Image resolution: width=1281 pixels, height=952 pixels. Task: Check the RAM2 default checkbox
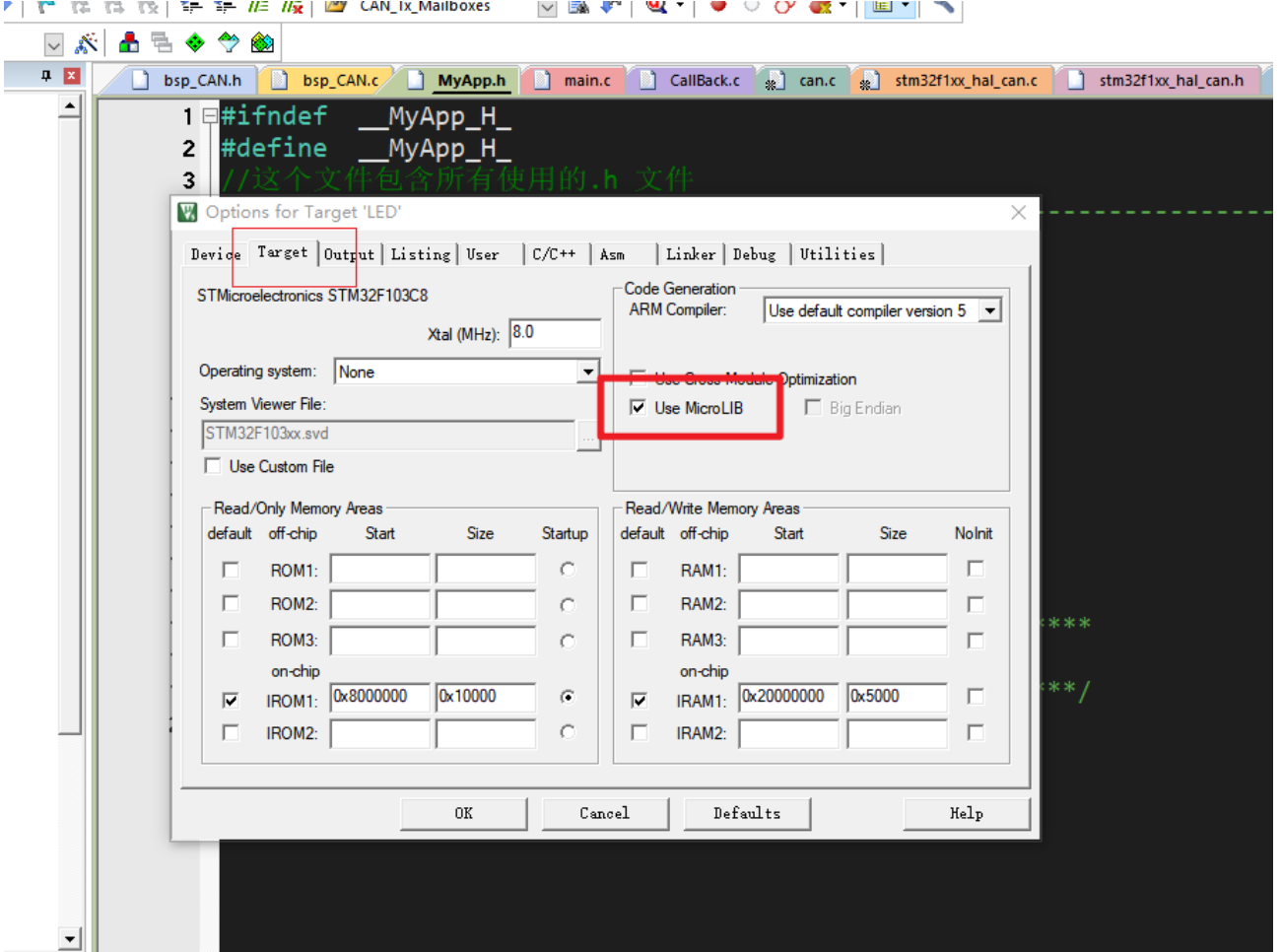(x=640, y=603)
